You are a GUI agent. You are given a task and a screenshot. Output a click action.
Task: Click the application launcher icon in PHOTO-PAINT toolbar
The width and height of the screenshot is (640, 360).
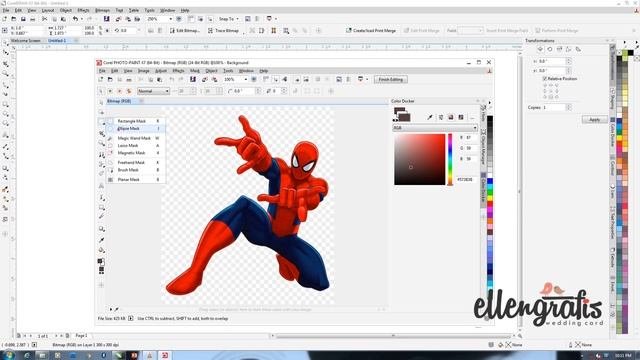tap(361, 80)
